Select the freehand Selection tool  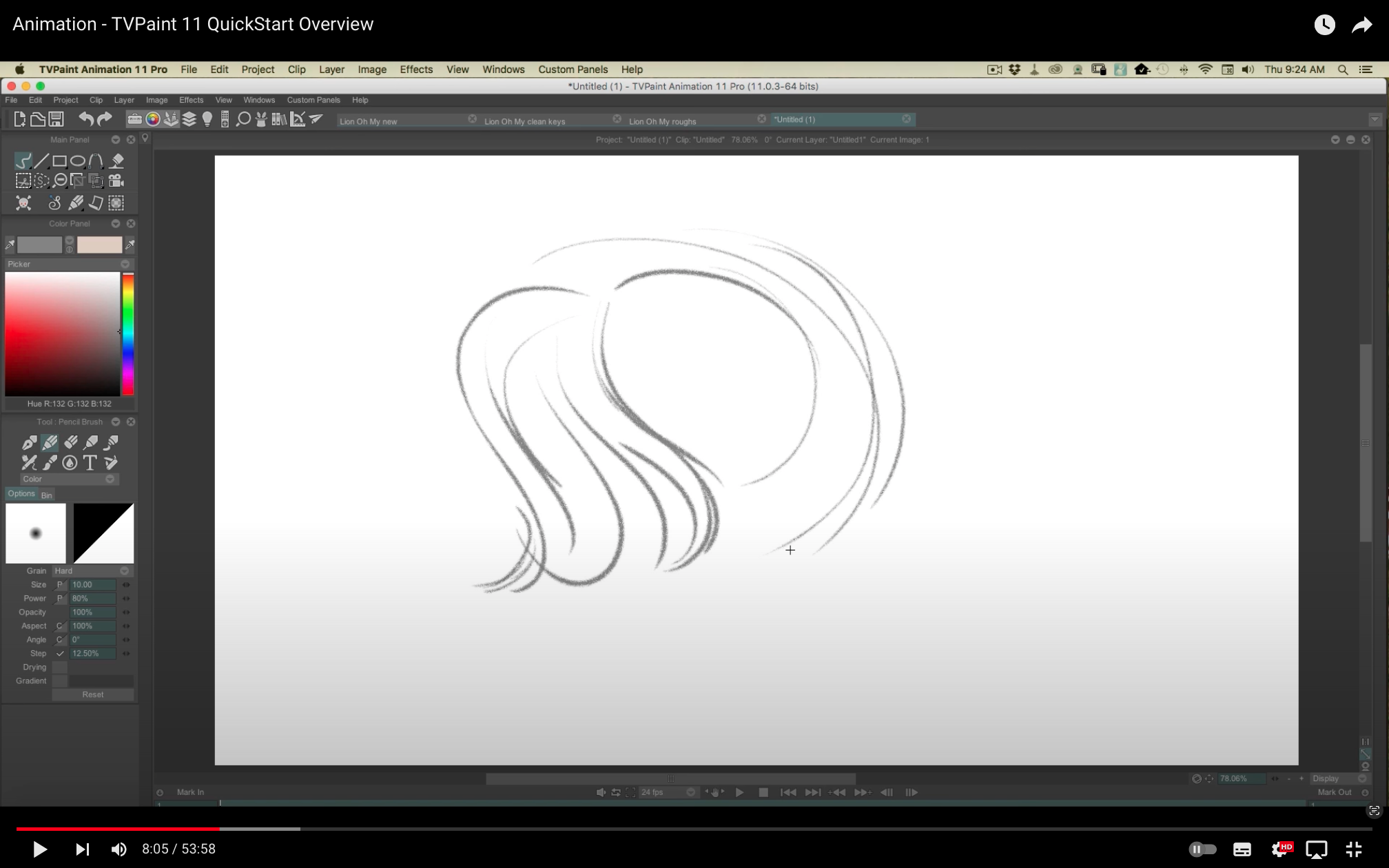(x=41, y=181)
